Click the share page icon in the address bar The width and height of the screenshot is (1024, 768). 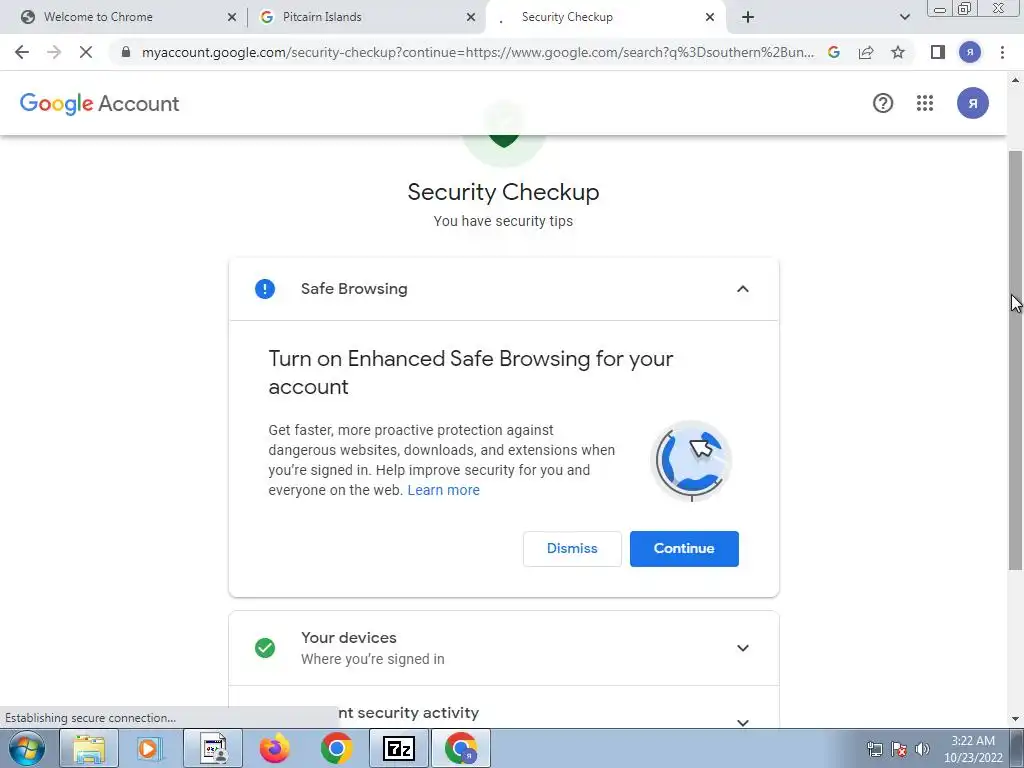[x=866, y=52]
